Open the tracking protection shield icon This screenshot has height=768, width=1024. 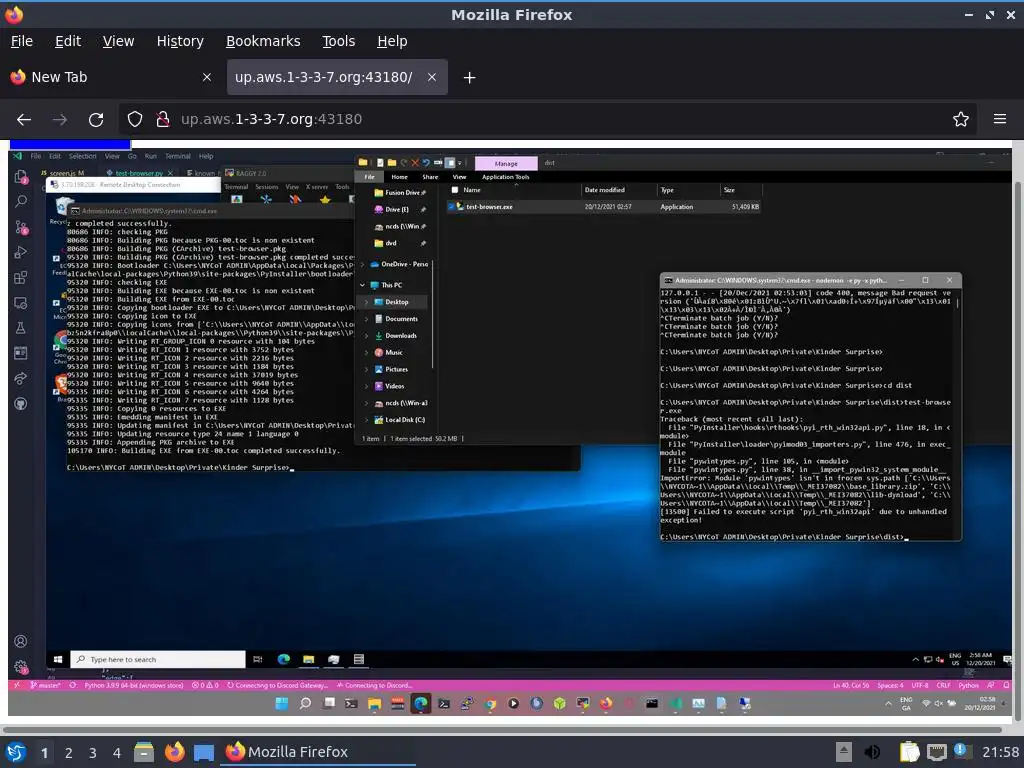click(135, 120)
